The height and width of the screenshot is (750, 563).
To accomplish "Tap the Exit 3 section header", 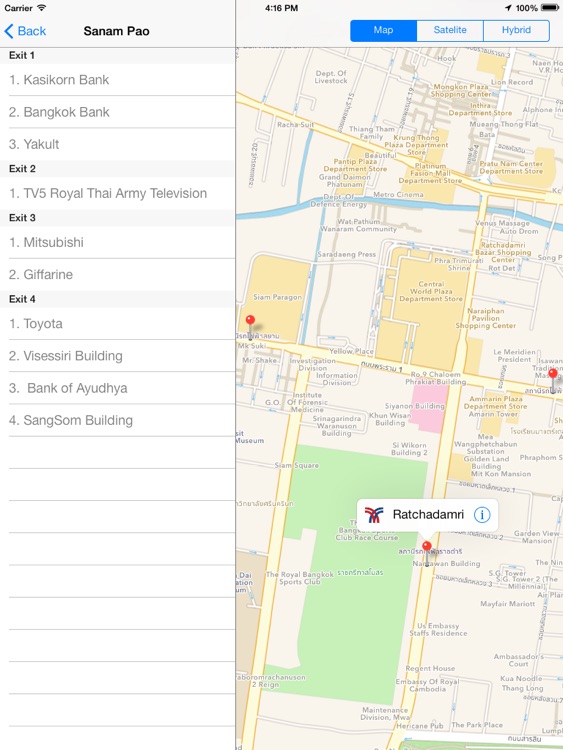I will tap(118, 218).
